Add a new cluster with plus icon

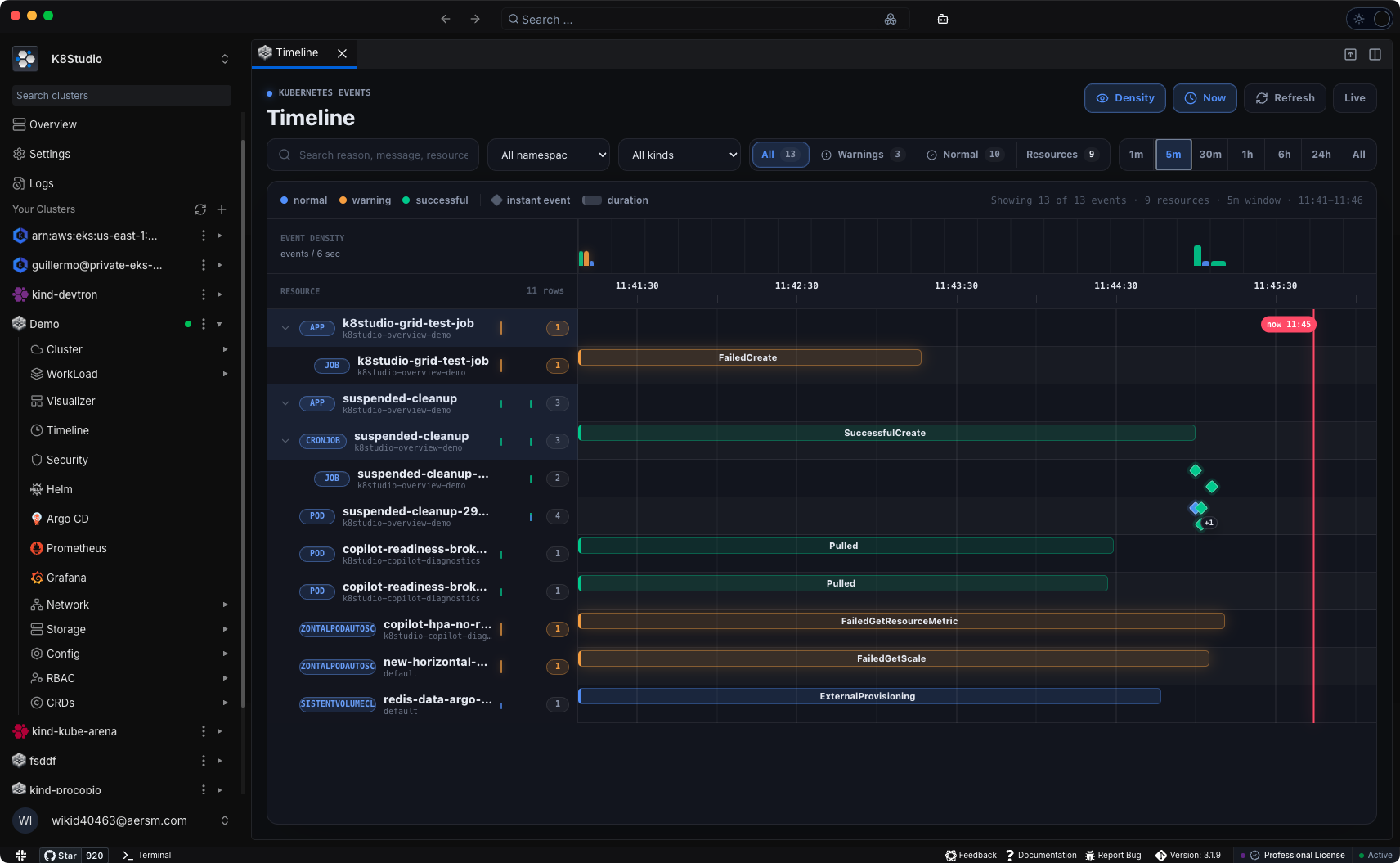point(222,209)
